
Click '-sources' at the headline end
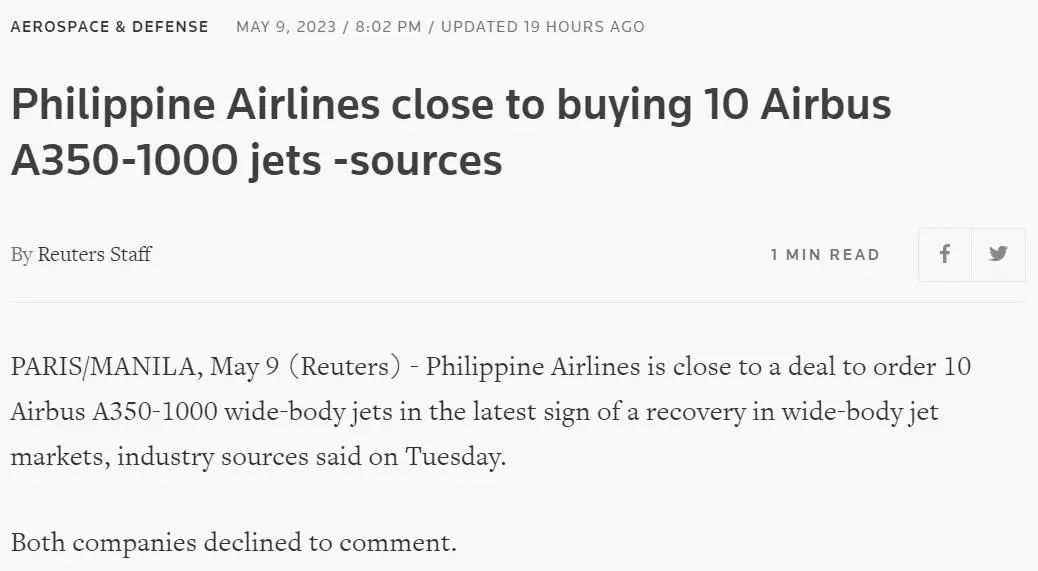pyautogui.click(x=418, y=160)
